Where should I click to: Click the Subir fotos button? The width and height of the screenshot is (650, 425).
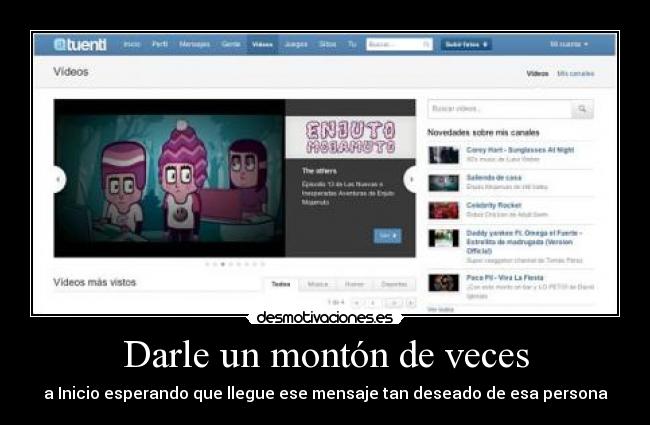tap(466, 44)
